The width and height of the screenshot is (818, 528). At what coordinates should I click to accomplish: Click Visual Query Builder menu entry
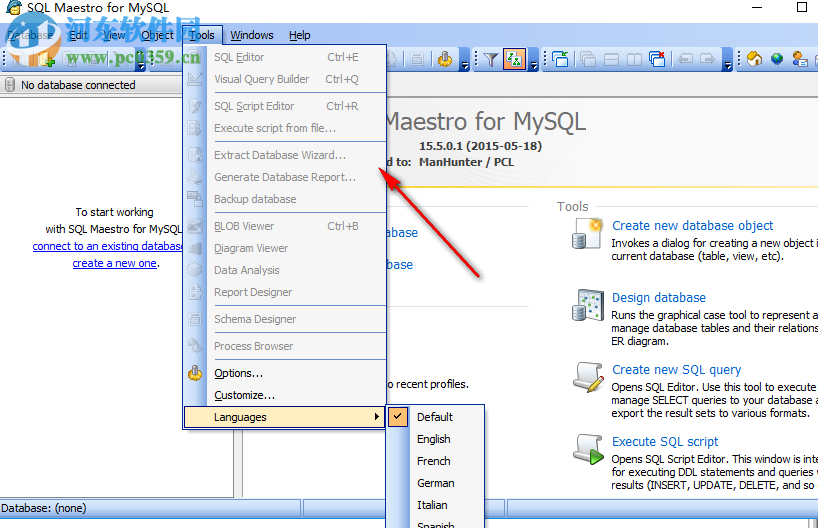(x=285, y=79)
